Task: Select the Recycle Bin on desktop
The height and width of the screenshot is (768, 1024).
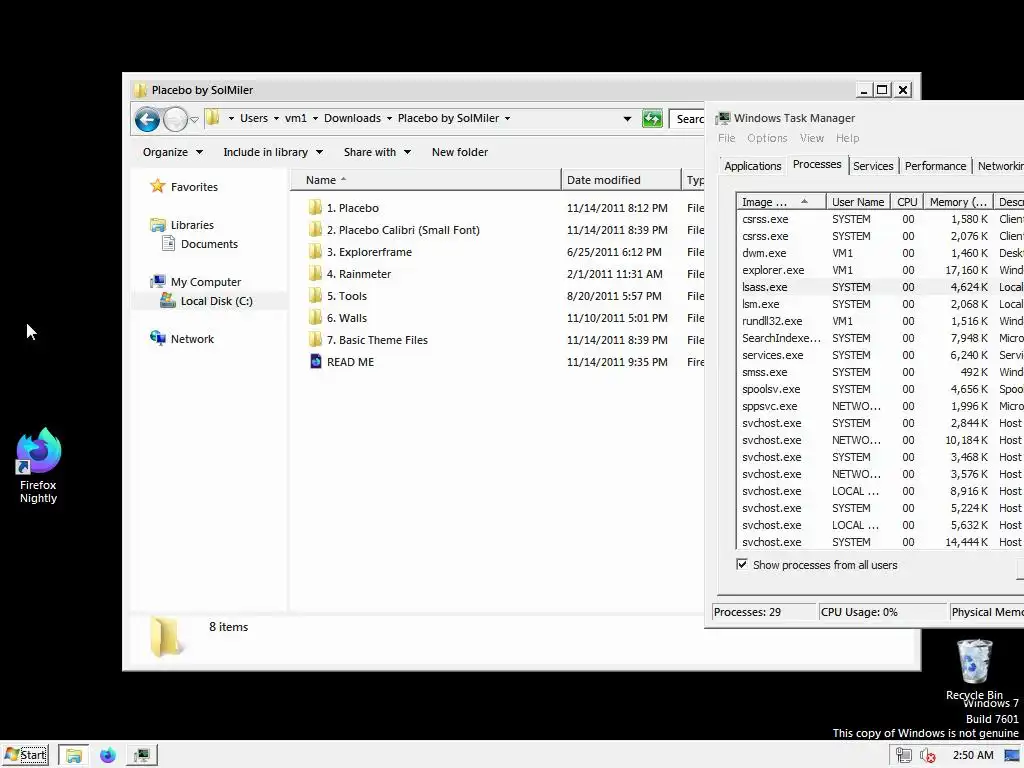Action: tap(974, 669)
